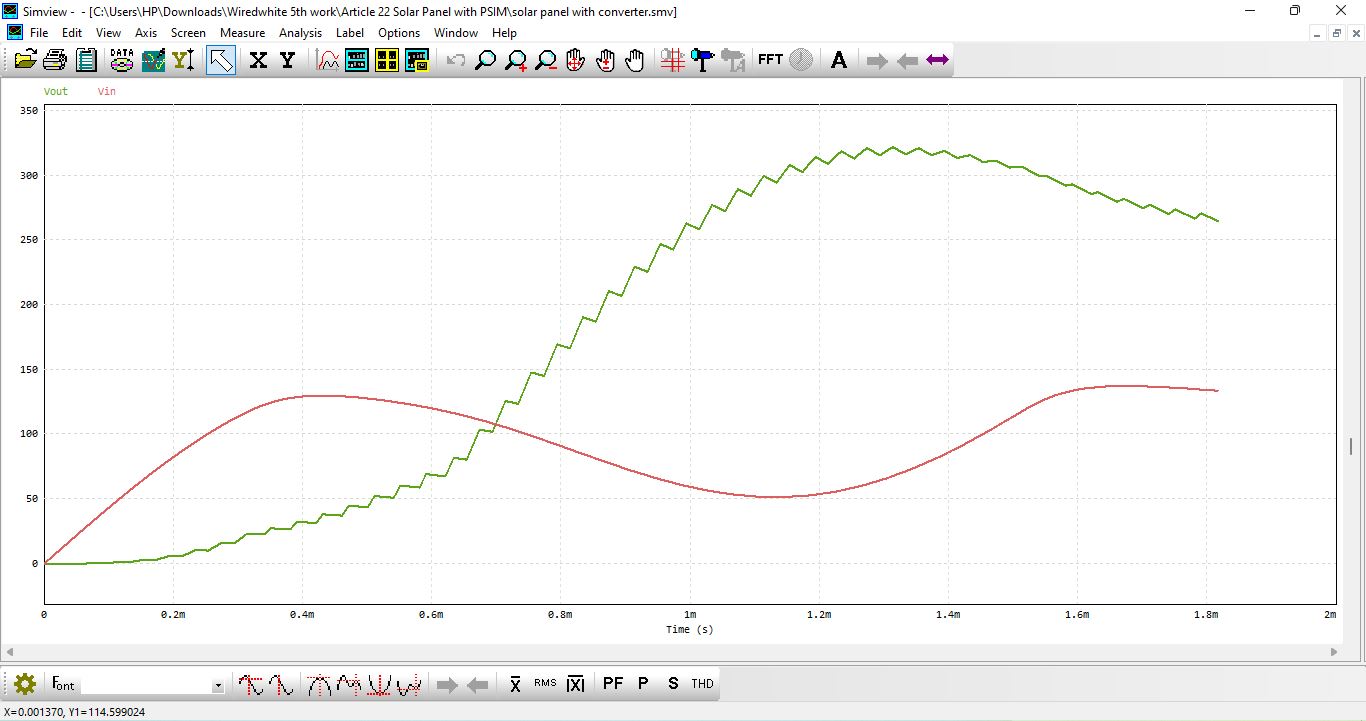Screen dimensions: 1366x721
Task: Click the PF power factor icon
Action: click(613, 684)
